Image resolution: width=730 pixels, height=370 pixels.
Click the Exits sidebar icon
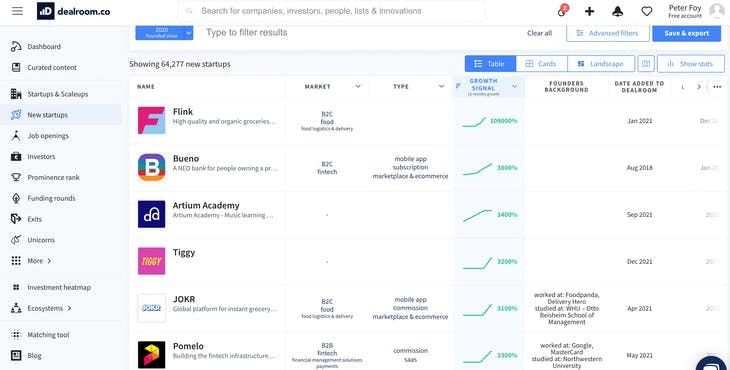[16, 219]
